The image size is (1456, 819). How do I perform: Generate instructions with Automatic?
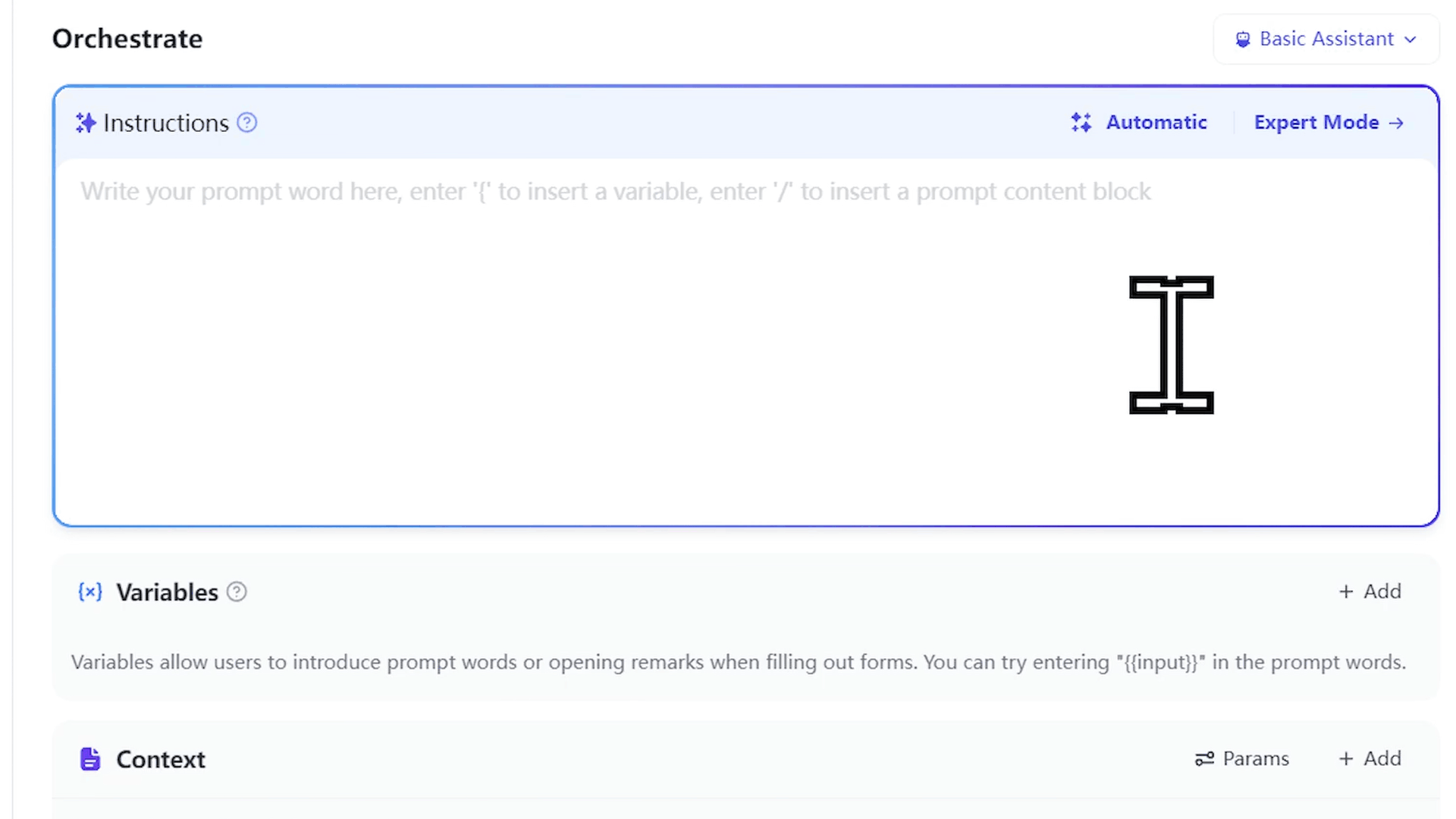[1156, 123]
